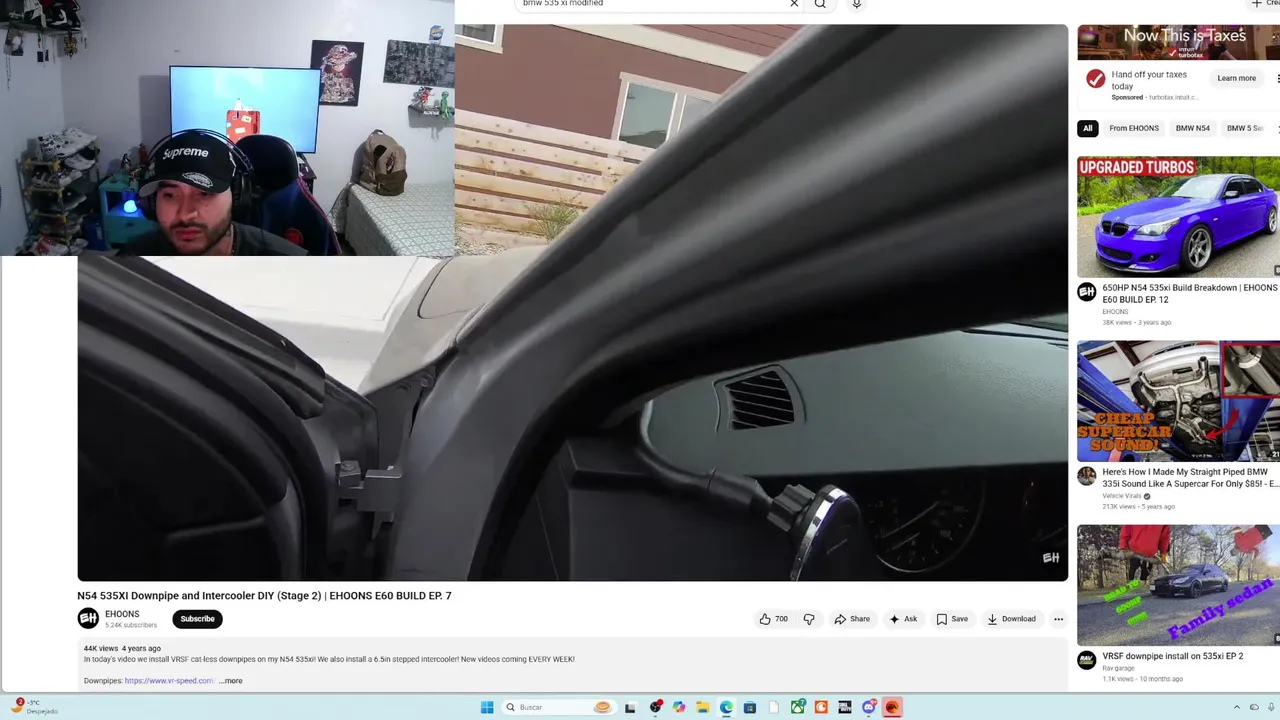Start voice search with microphone icon
1280x720 pixels.
856,4
